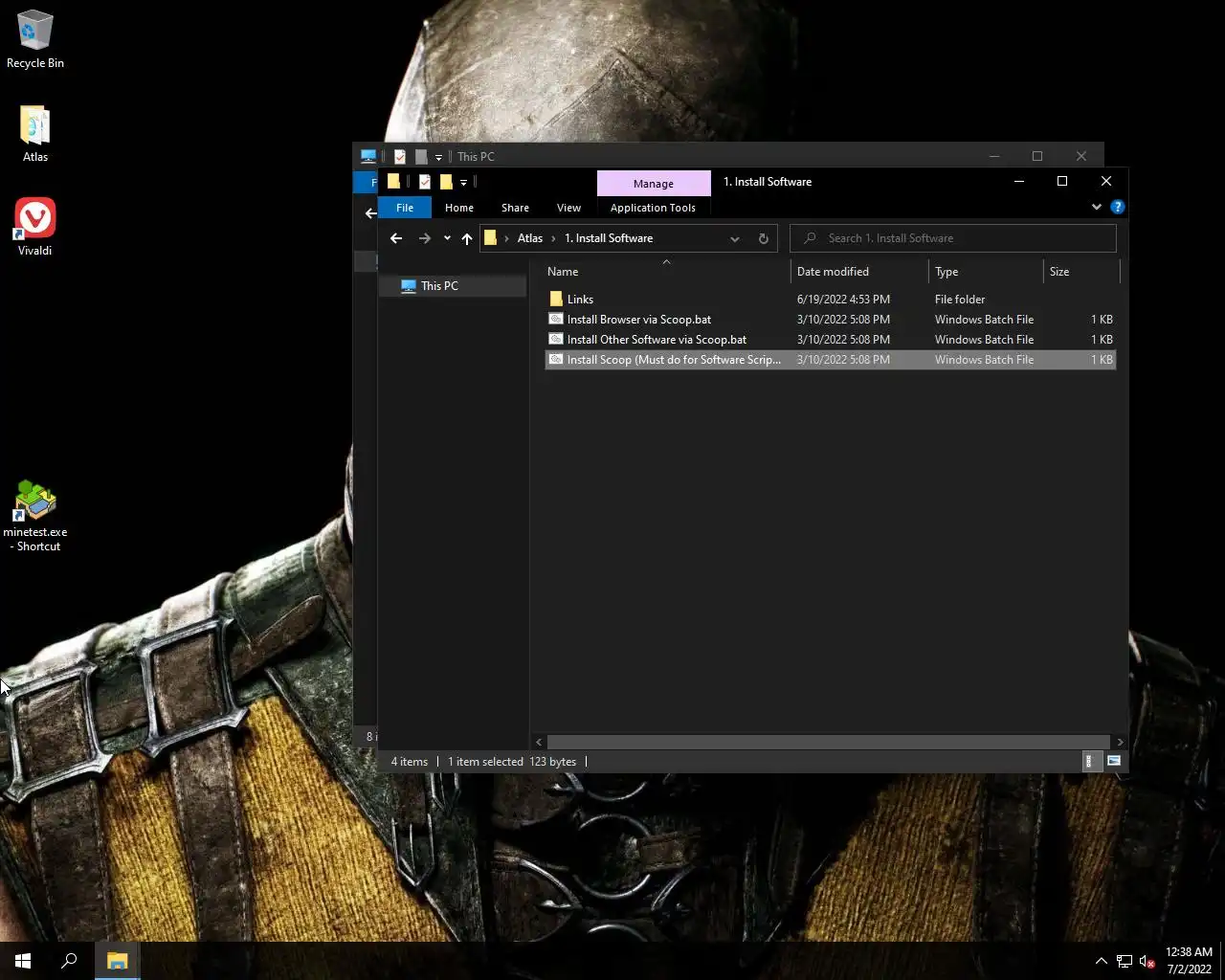Screen dimensions: 1225x980
Task: Open the View ribbon tab
Action: click(x=568, y=208)
